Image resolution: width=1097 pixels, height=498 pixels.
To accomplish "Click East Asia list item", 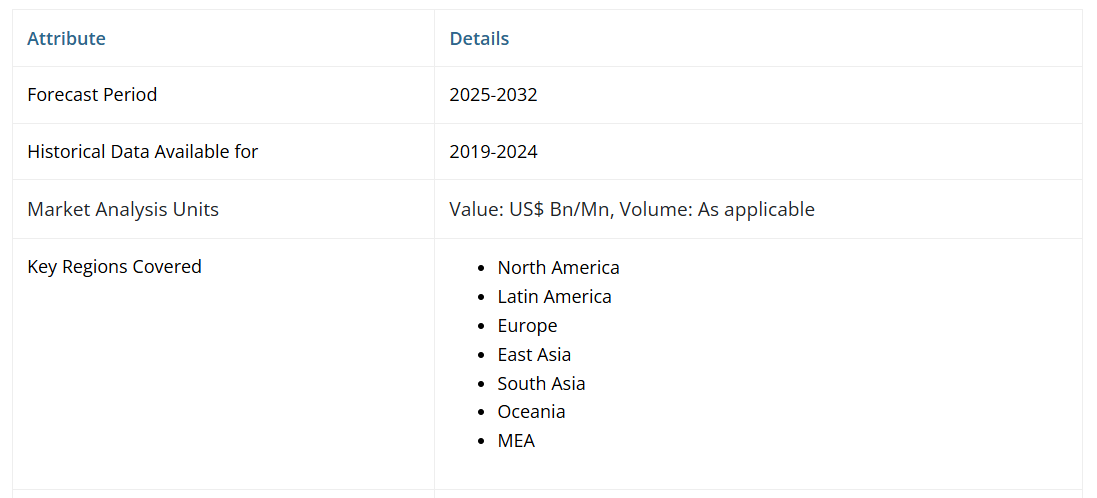I will [x=534, y=355].
